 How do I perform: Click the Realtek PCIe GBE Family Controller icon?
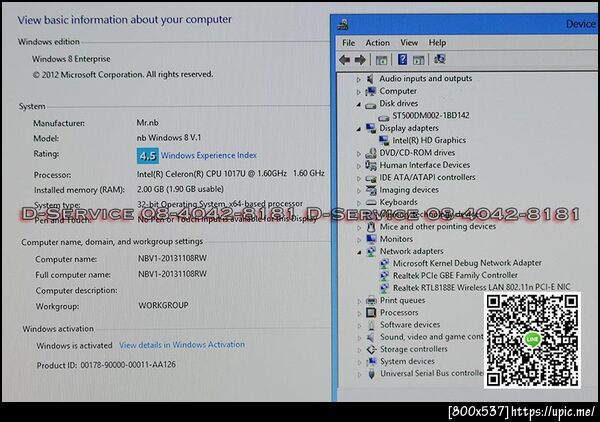coord(384,275)
